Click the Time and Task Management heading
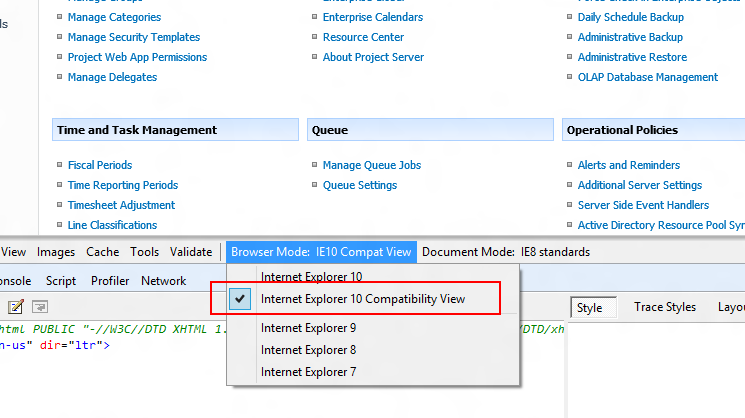 click(175, 130)
